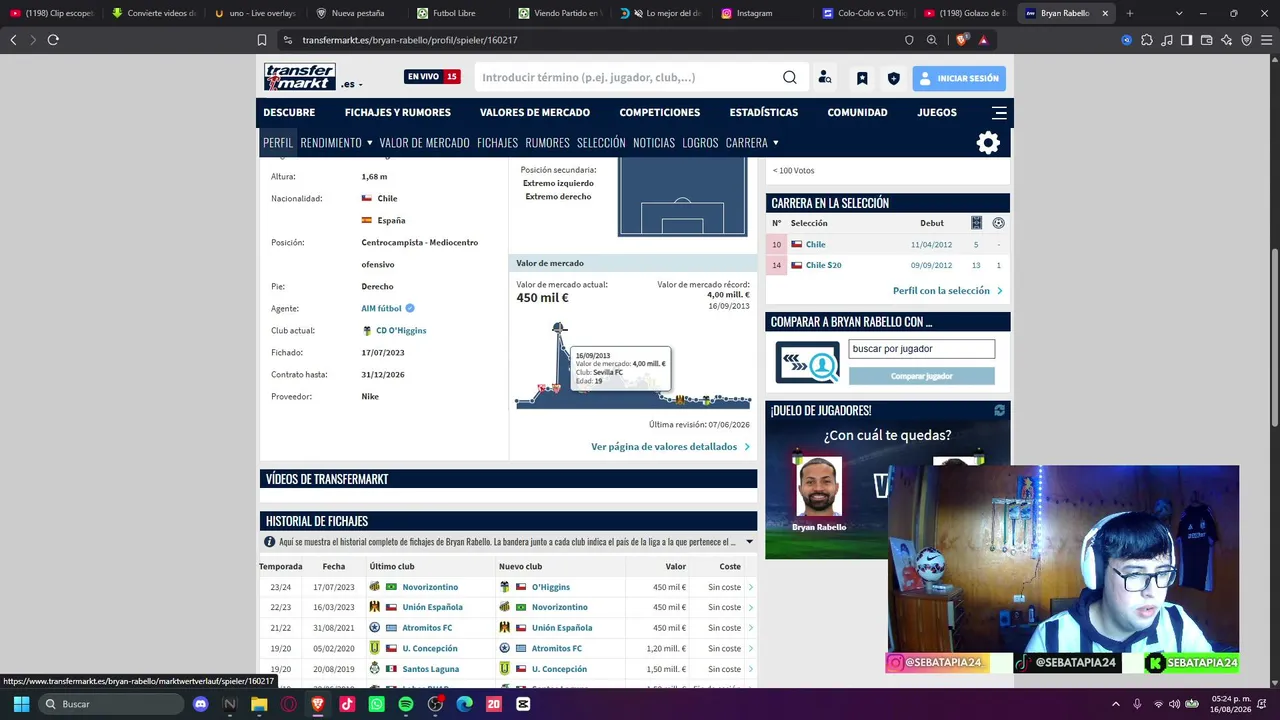
Task: Launch Discord from the taskbar
Action: pyautogui.click(x=201, y=704)
